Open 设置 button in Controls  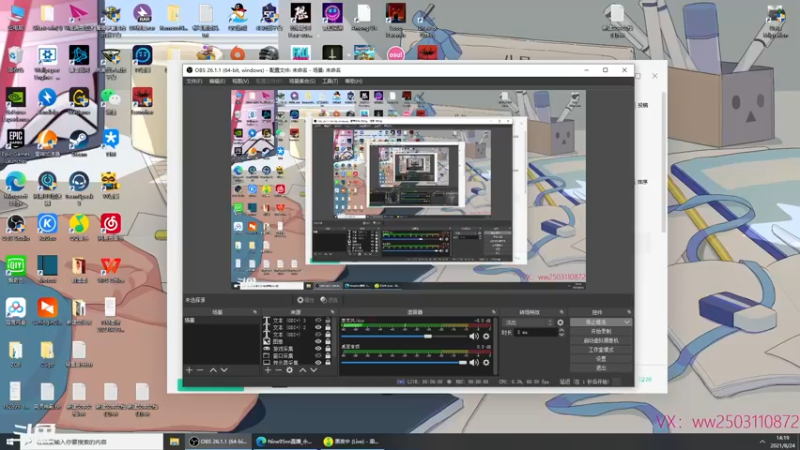[601, 359]
